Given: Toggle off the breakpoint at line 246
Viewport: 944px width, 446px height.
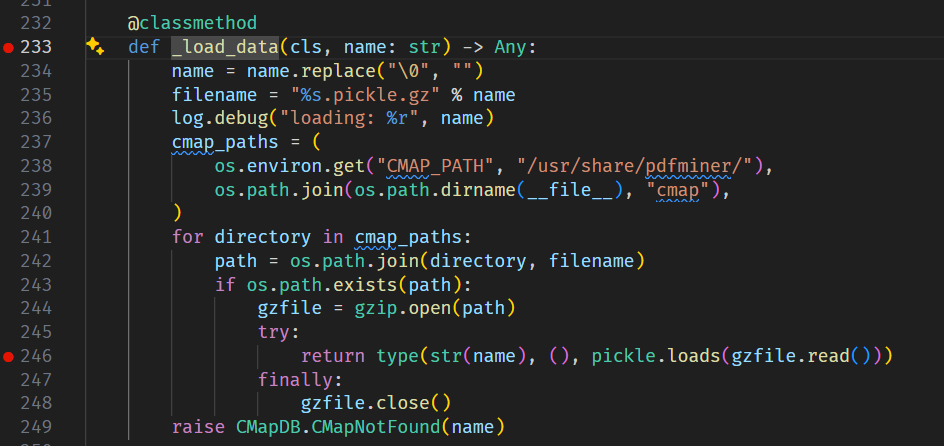Looking at the screenshot, I should click(x=9, y=356).
